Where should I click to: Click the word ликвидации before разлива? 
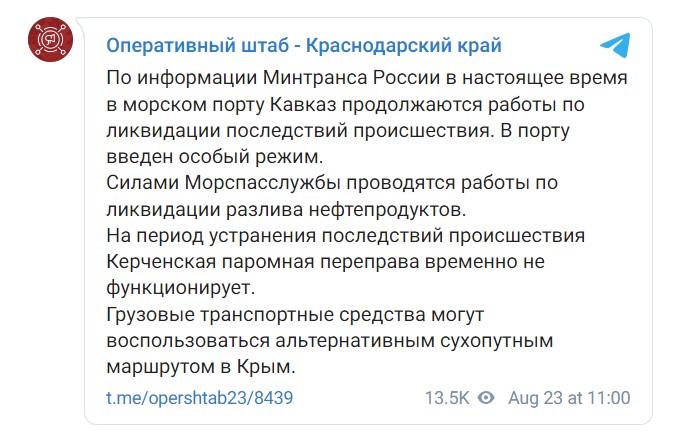click(163, 210)
